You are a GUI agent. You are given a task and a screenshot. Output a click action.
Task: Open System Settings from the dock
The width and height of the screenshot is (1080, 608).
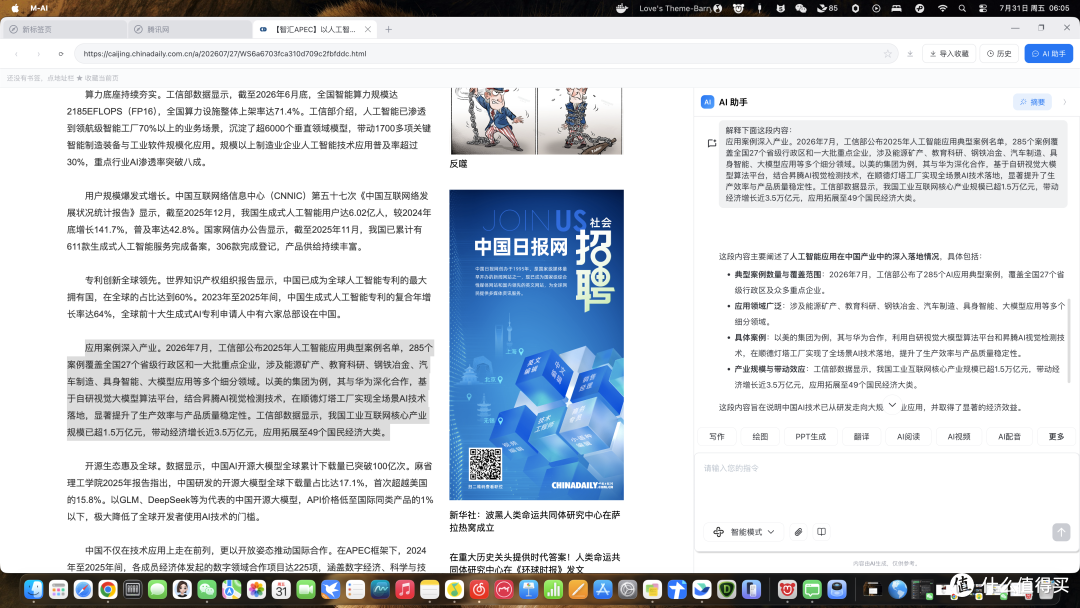pyautogui.click(x=627, y=589)
